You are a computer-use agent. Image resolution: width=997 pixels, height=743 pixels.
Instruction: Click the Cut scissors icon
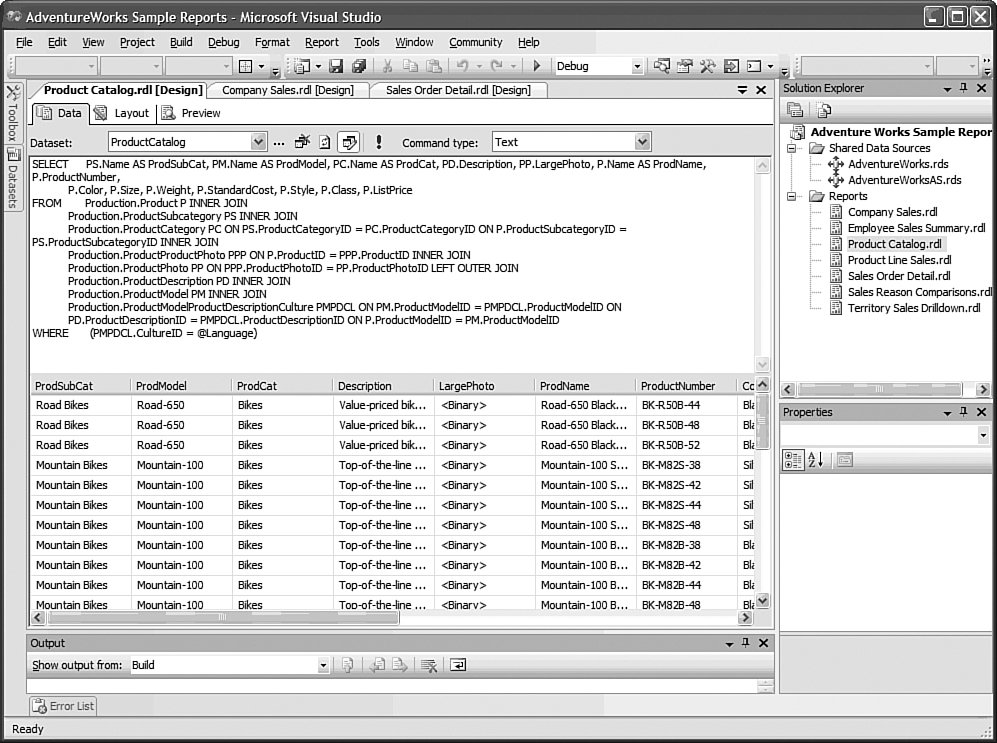387,66
